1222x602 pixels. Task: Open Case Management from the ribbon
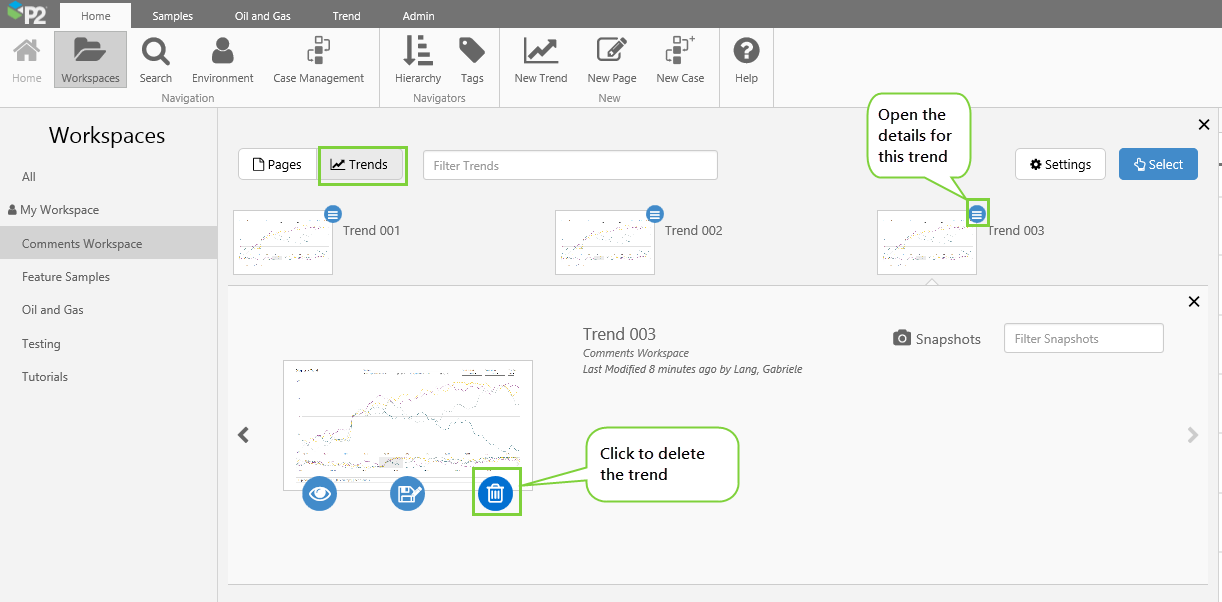(x=319, y=60)
